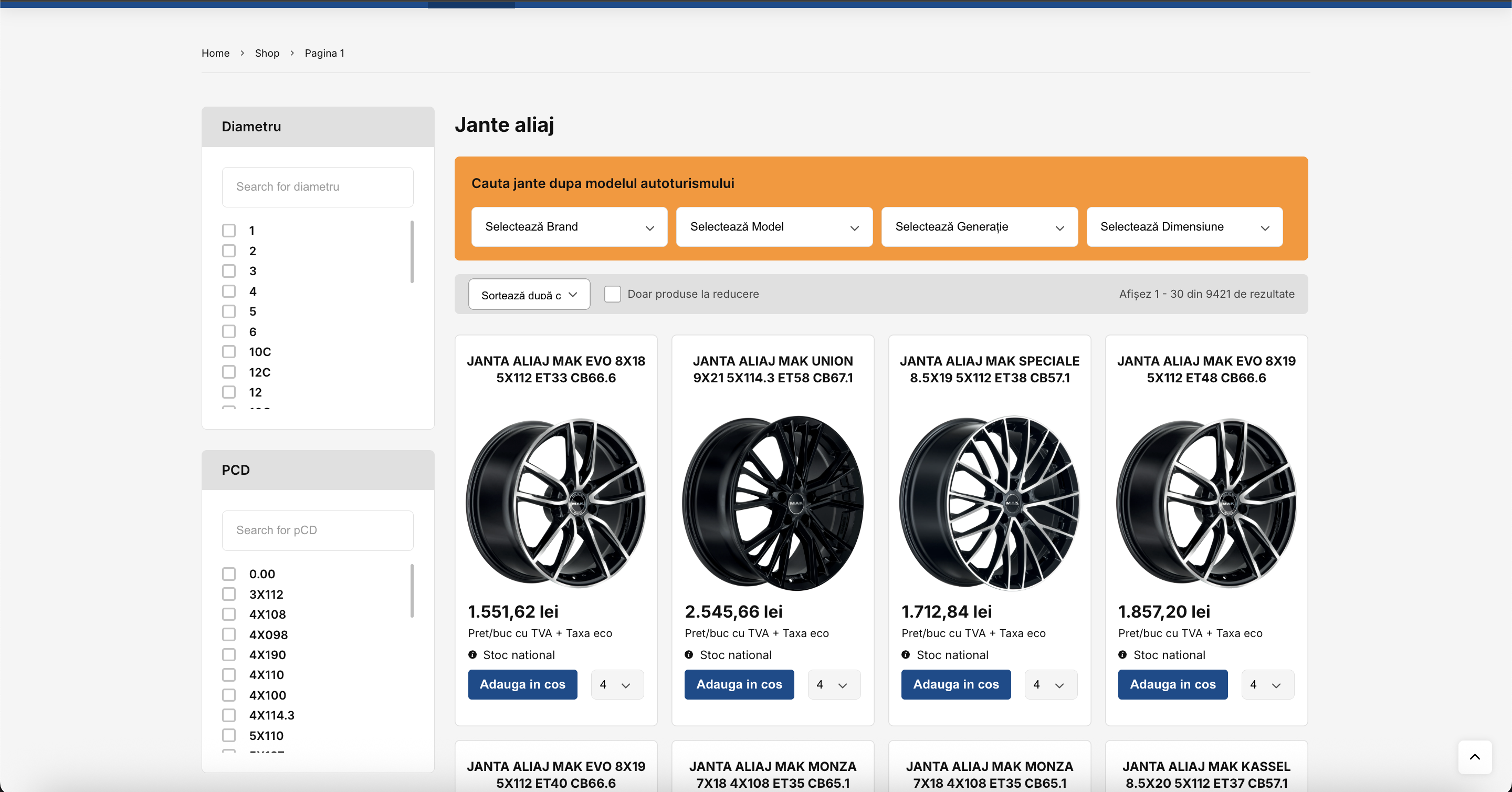Click the info icon on the MAK SPECIALE card
Screen dimensions: 1512x792
907,654
